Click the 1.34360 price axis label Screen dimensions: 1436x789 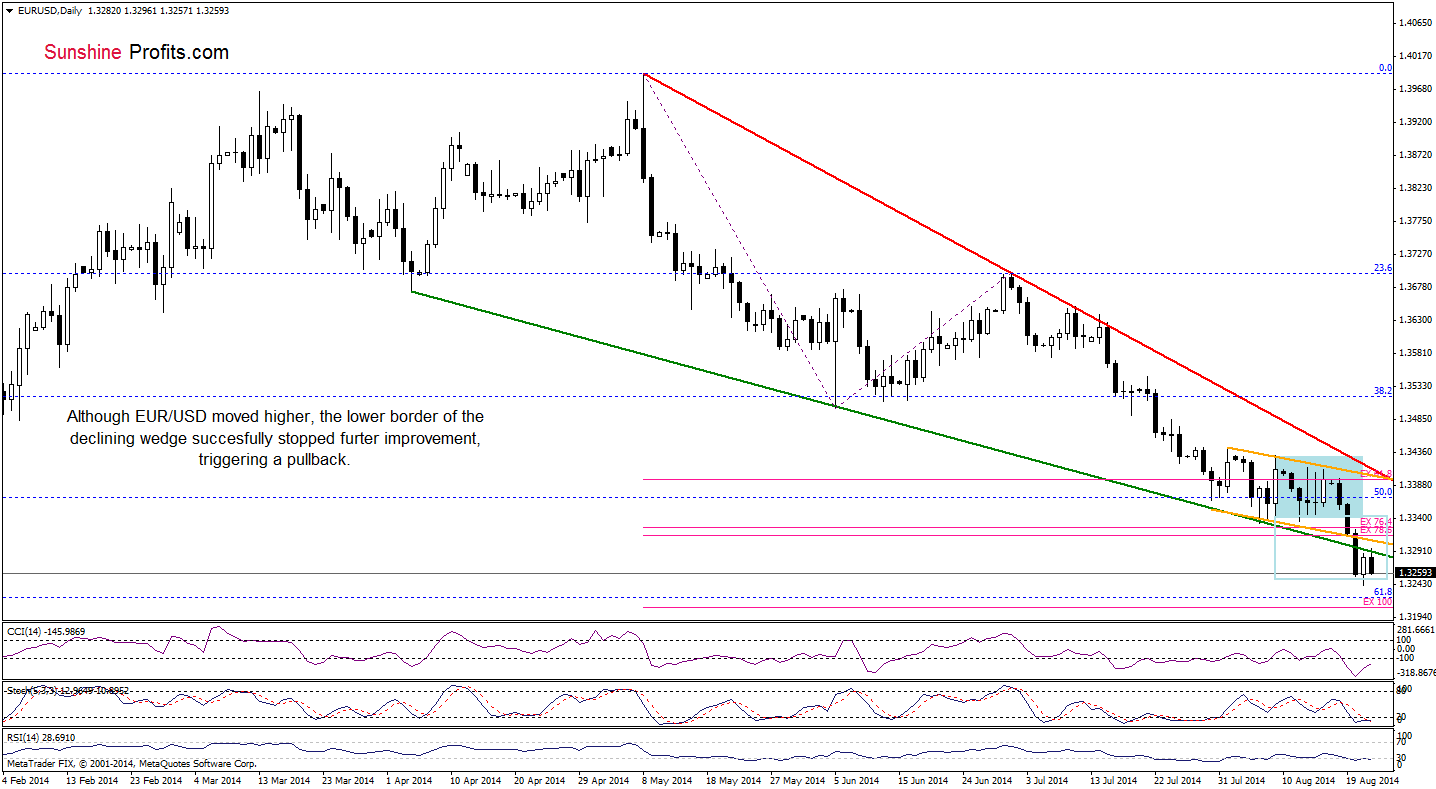[1415, 452]
